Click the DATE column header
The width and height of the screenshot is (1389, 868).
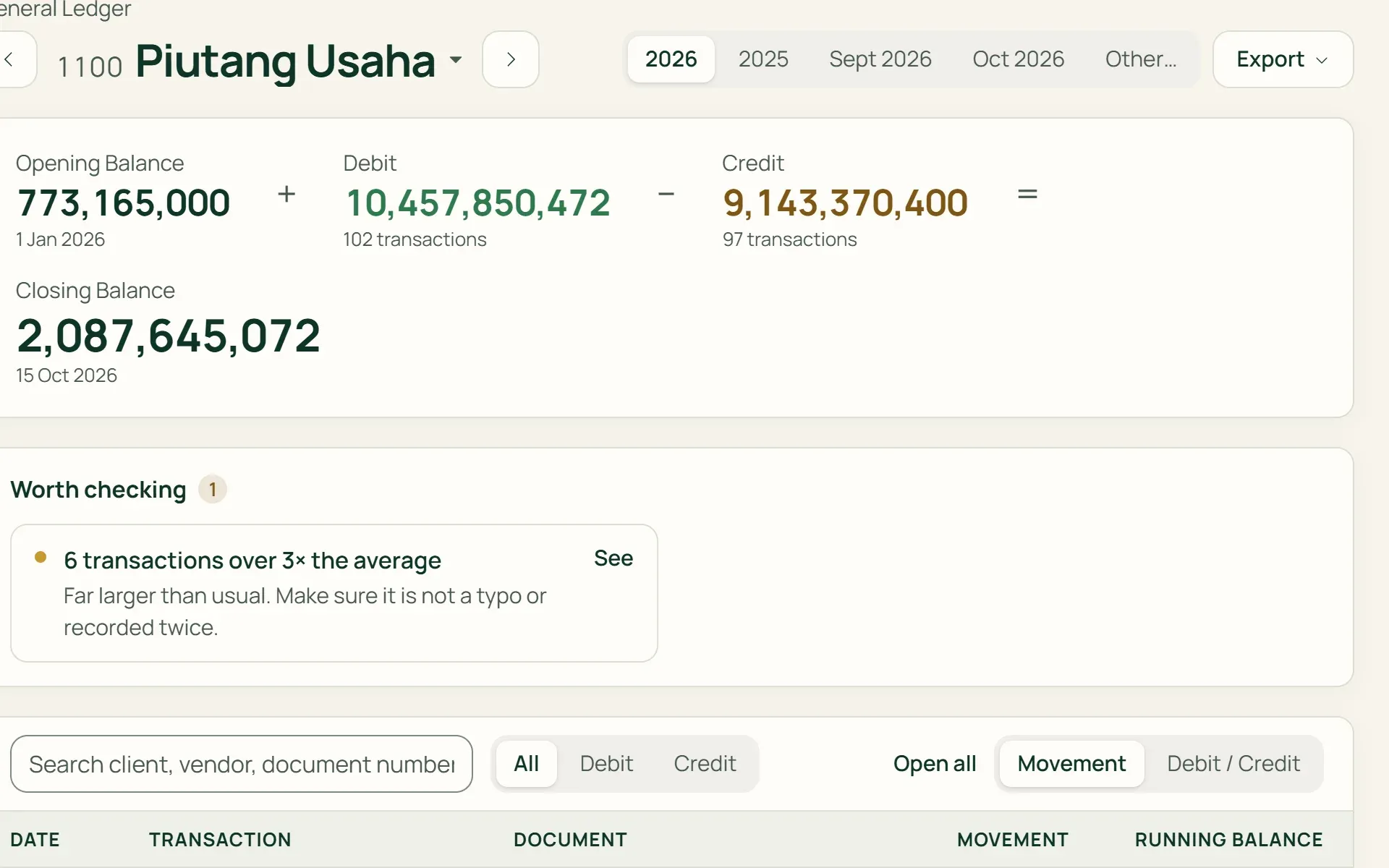[35, 840]
